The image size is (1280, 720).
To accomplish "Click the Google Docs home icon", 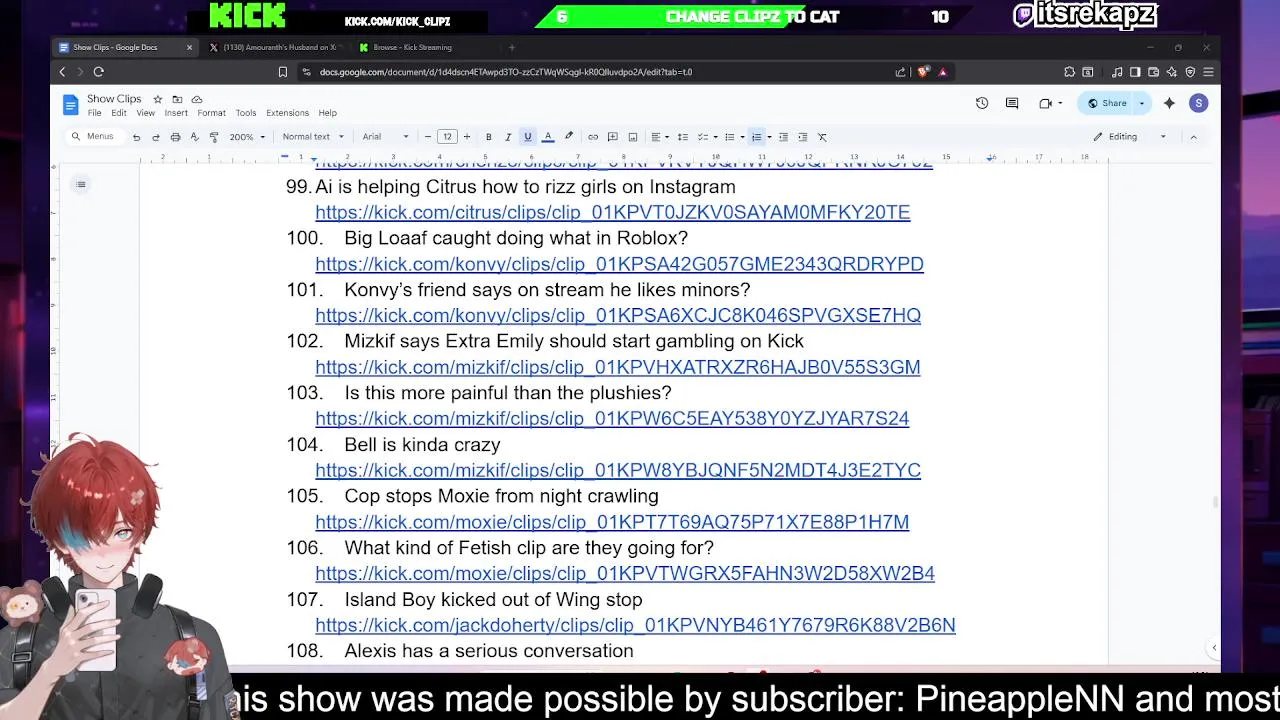I will [70, 105].
